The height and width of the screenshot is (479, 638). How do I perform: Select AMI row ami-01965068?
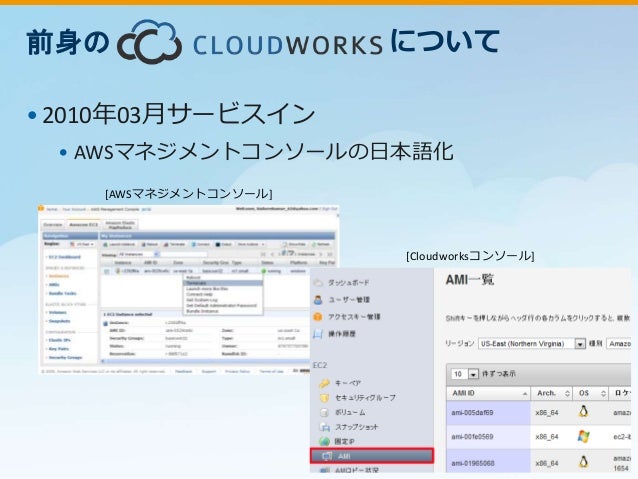pyautogui.click(x=539, y=461)
